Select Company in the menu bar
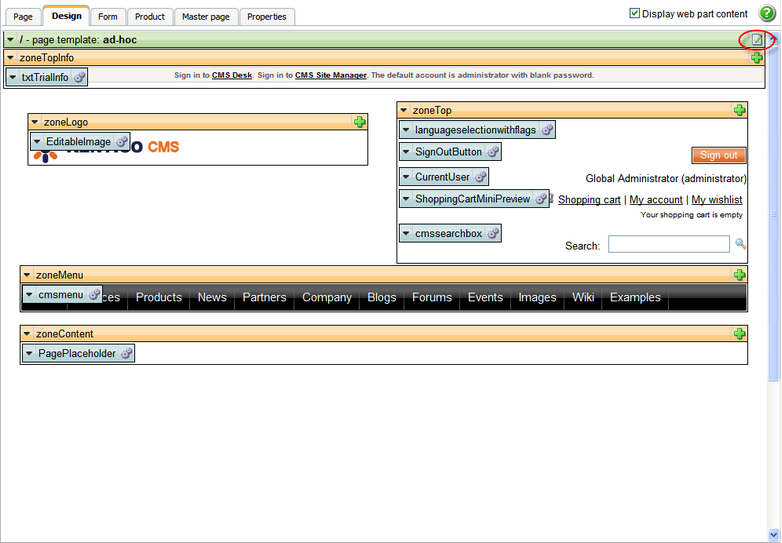 tap(327, 297)
